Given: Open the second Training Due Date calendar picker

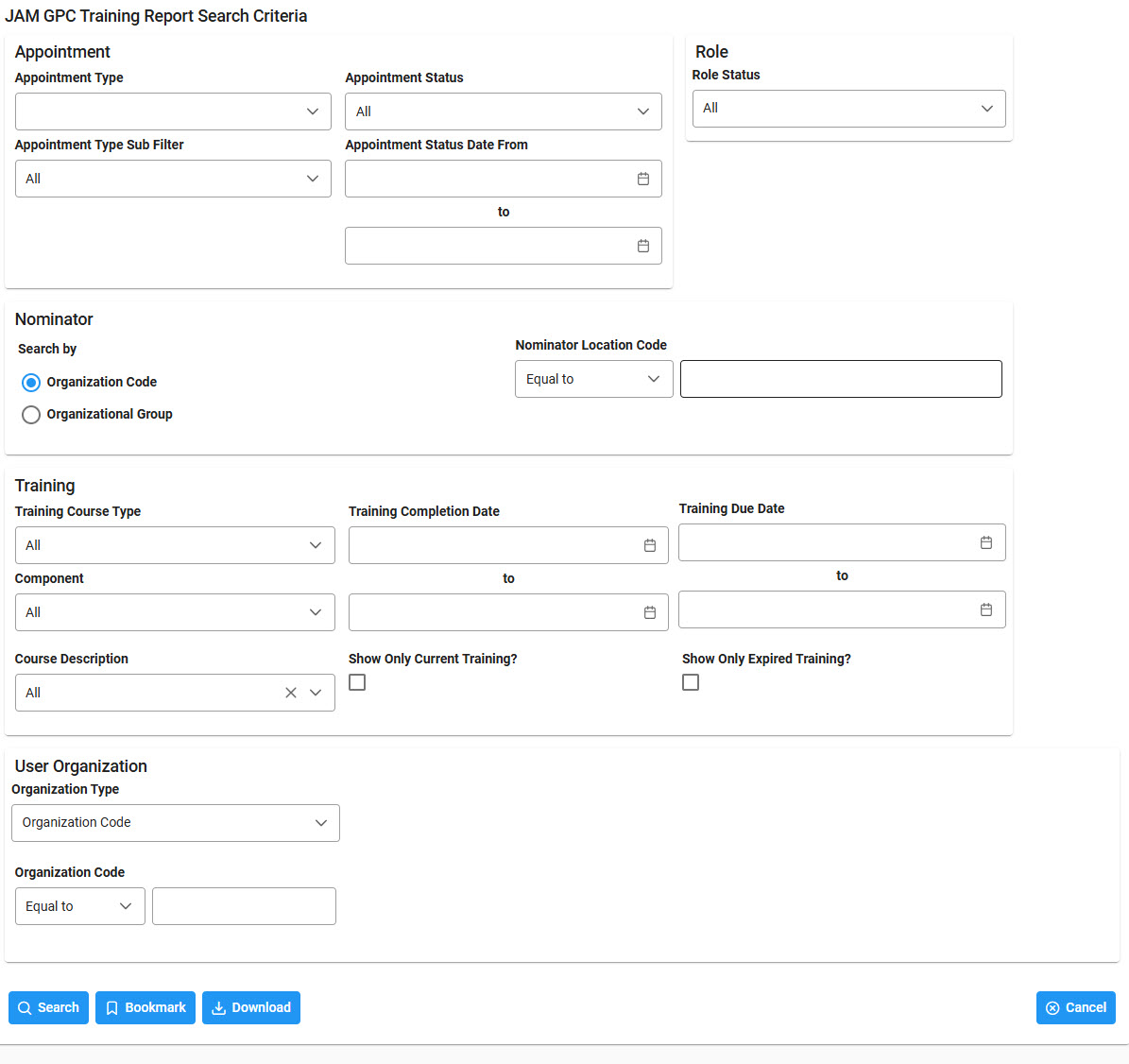Looking at the screenshot, I should tap(985, 609).
